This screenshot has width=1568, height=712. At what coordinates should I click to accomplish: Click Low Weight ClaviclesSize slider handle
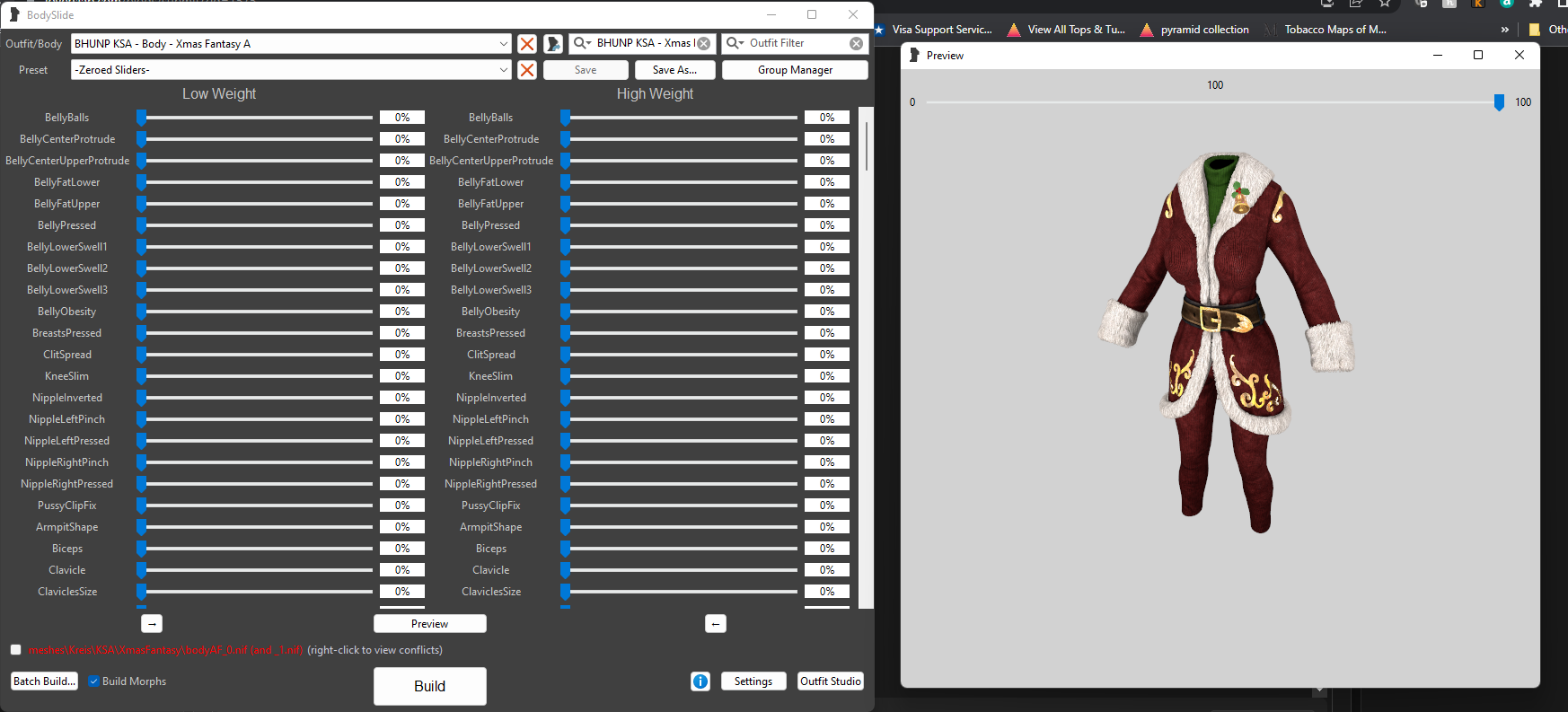point(141,592)
